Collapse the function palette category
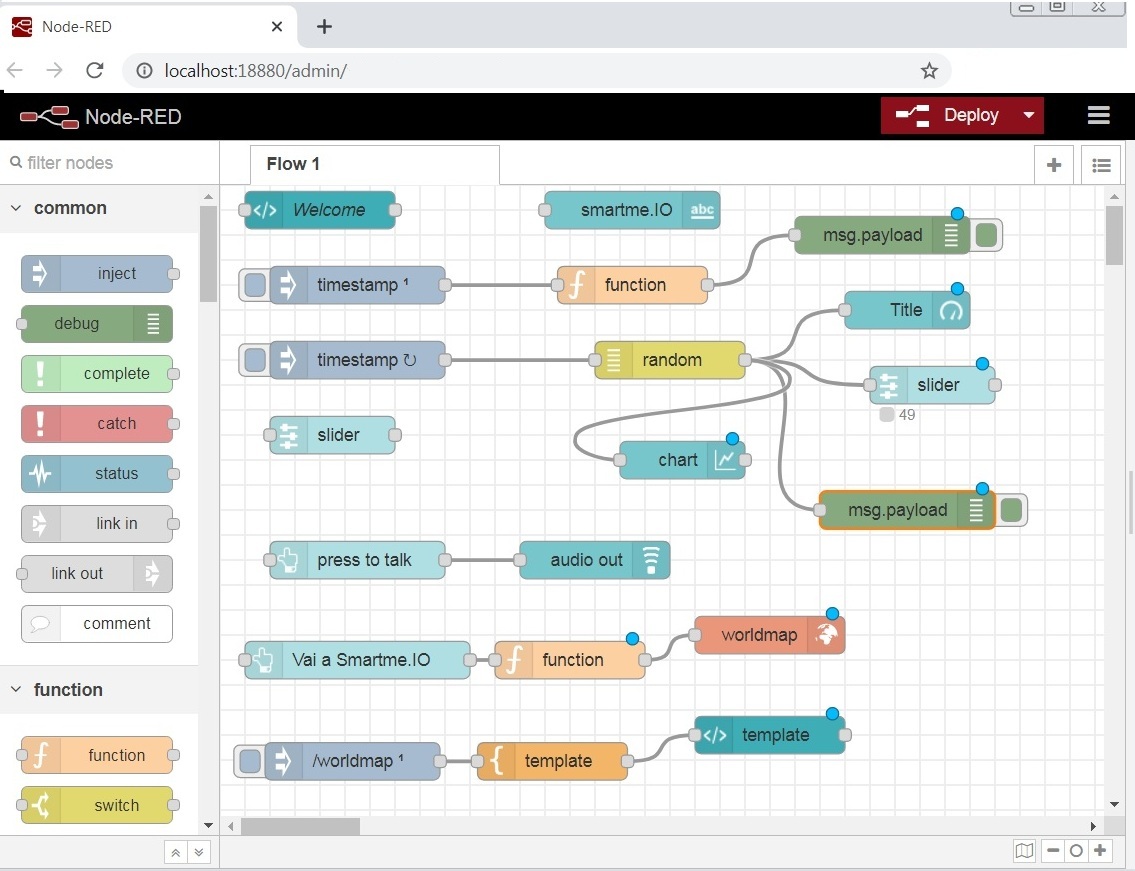This screenshot has width=1135, height=871. pos(16,689)
